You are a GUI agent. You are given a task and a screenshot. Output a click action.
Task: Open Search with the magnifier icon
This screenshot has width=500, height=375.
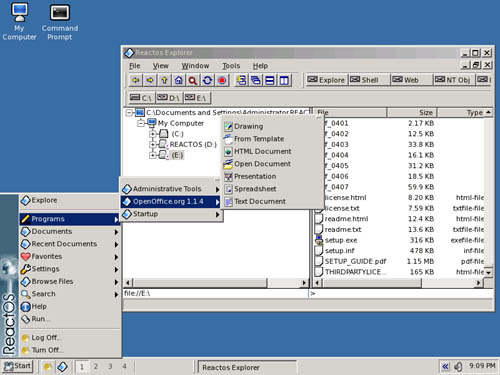[193, 80]
